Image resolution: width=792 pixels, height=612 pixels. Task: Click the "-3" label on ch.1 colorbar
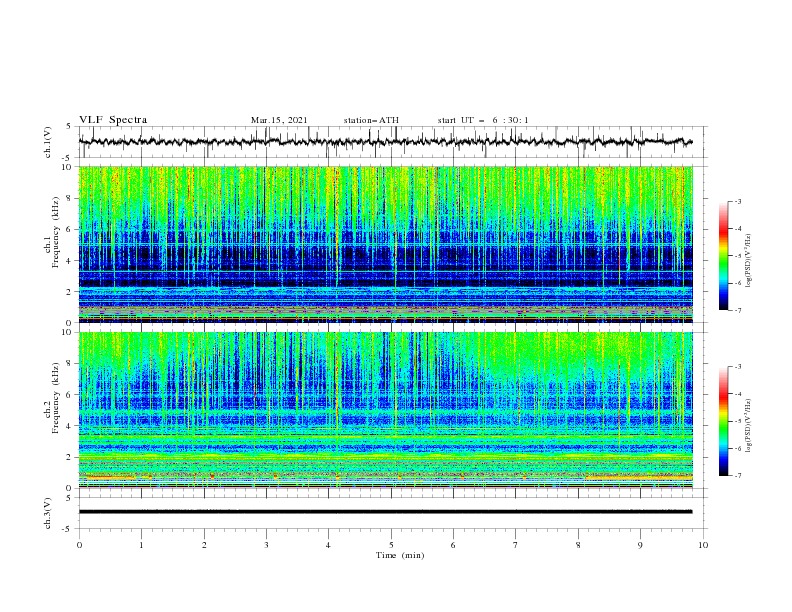pyautogui.click(x=737, y=201)
